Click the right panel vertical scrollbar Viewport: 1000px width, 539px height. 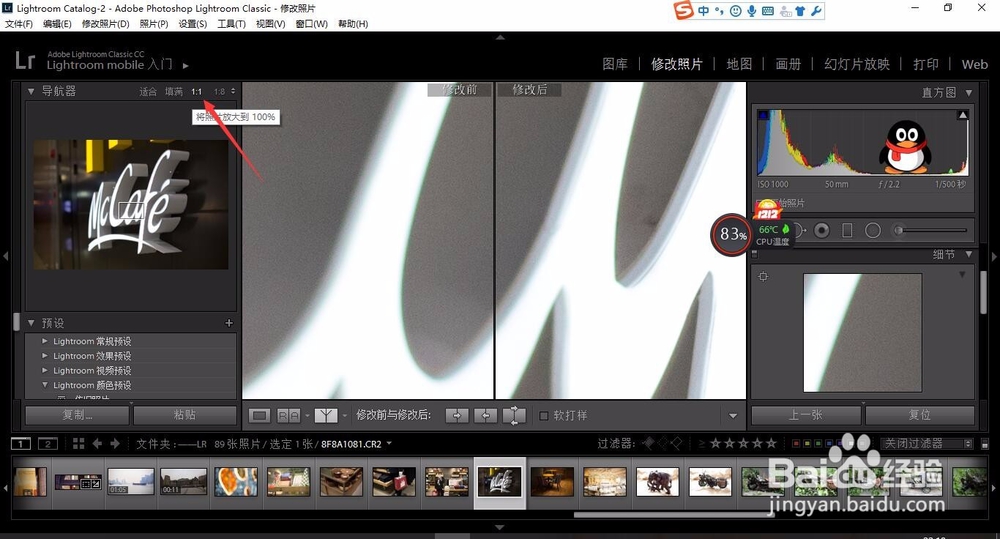point(983,292)
